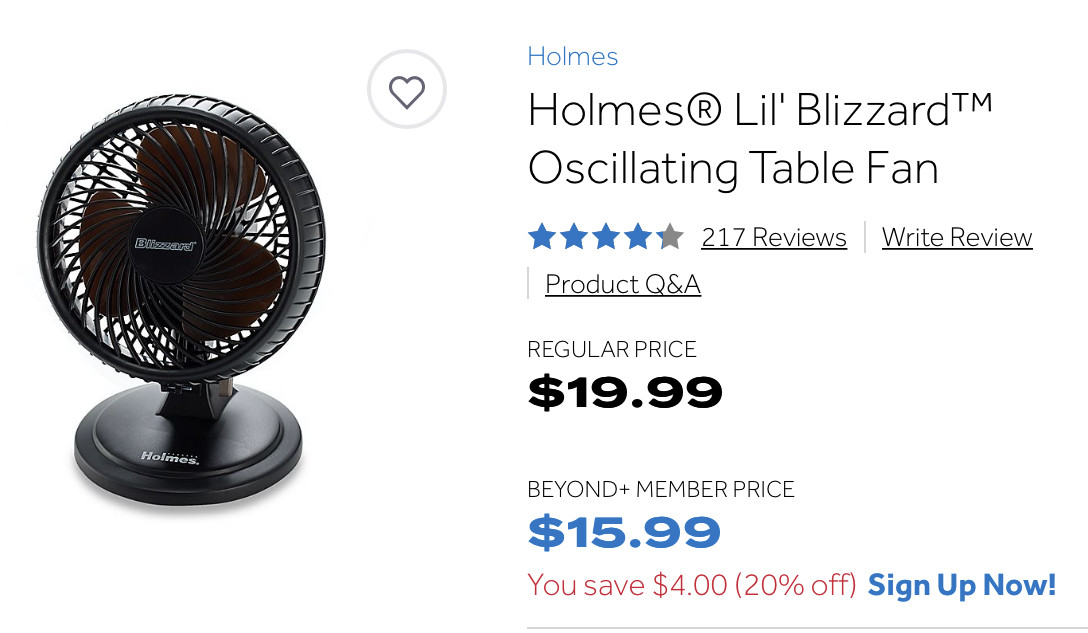1088x633 pixels.
Task: Open the 217 Reviews link
Action: coord(774,237)
